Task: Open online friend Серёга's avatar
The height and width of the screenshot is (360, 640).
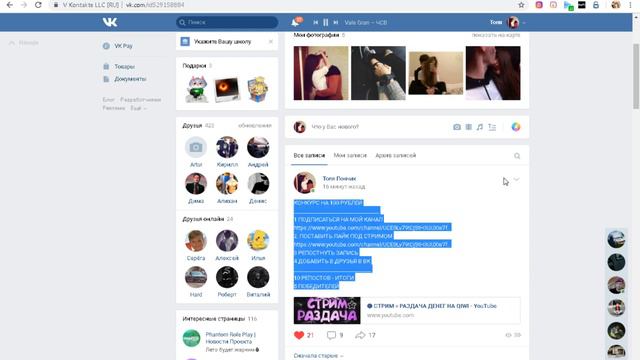Action: click(196, 241)
